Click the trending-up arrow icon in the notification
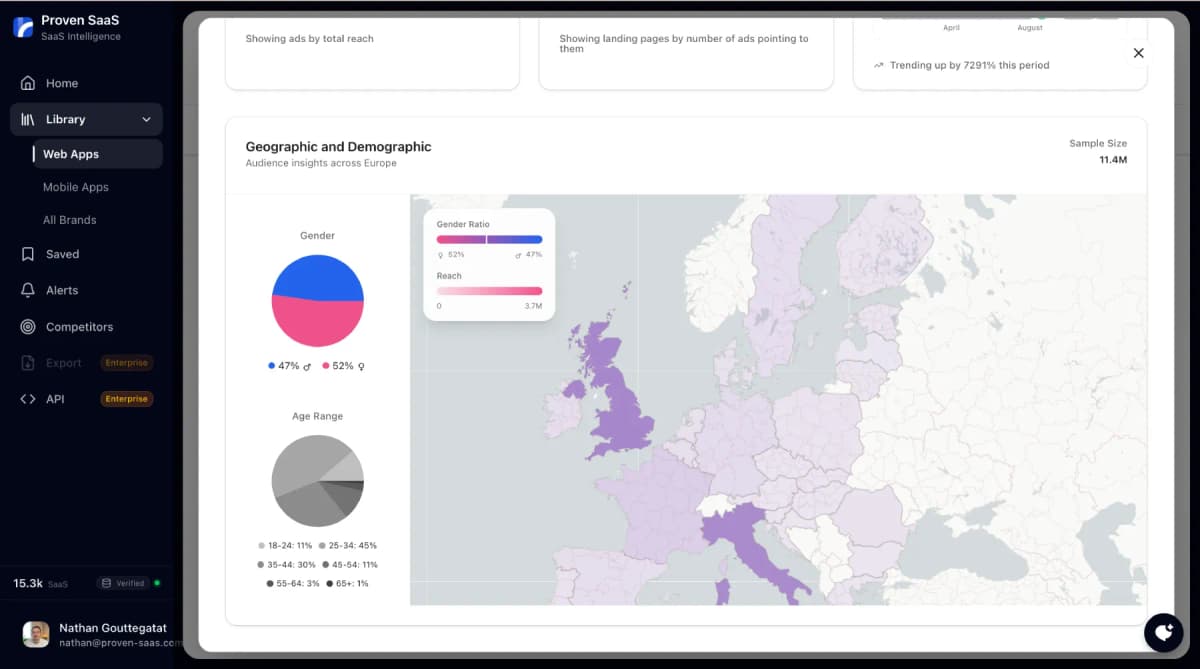Image resolution: width=1200 pixels, height=669 pixels. pos(879,64)
